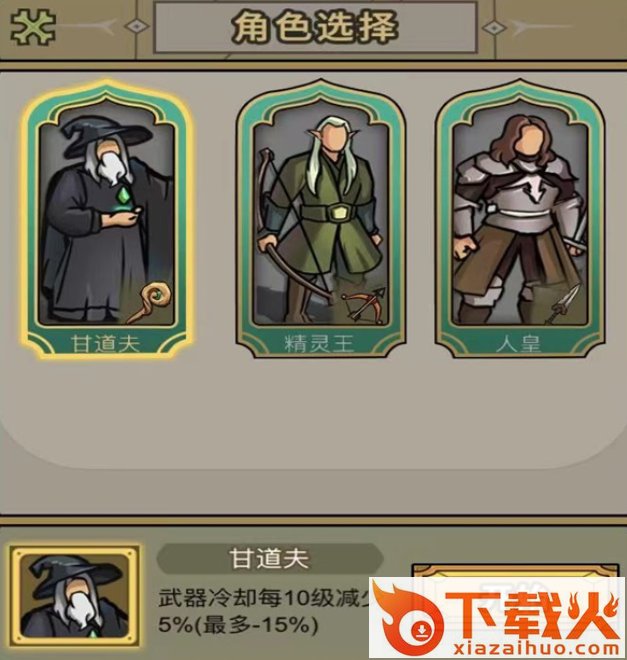Click the diamond ornament left of the title
Image resolution: width=627 pixels, height=660 pixels.
coord(136,27)
